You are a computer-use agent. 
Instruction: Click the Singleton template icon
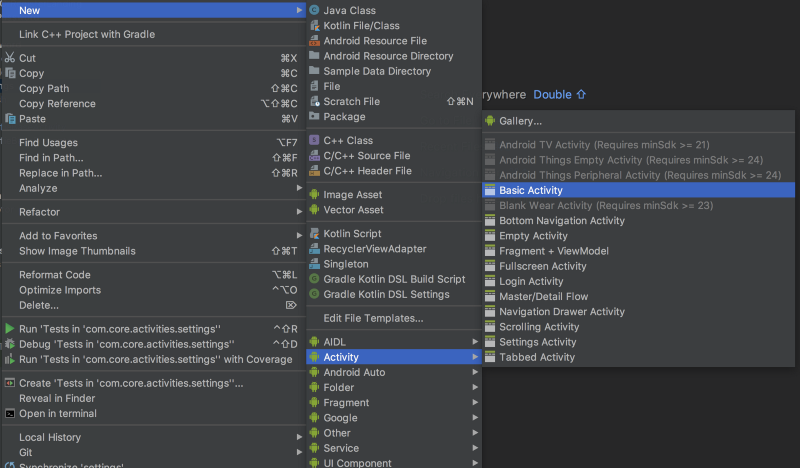[x=314, y=264]
